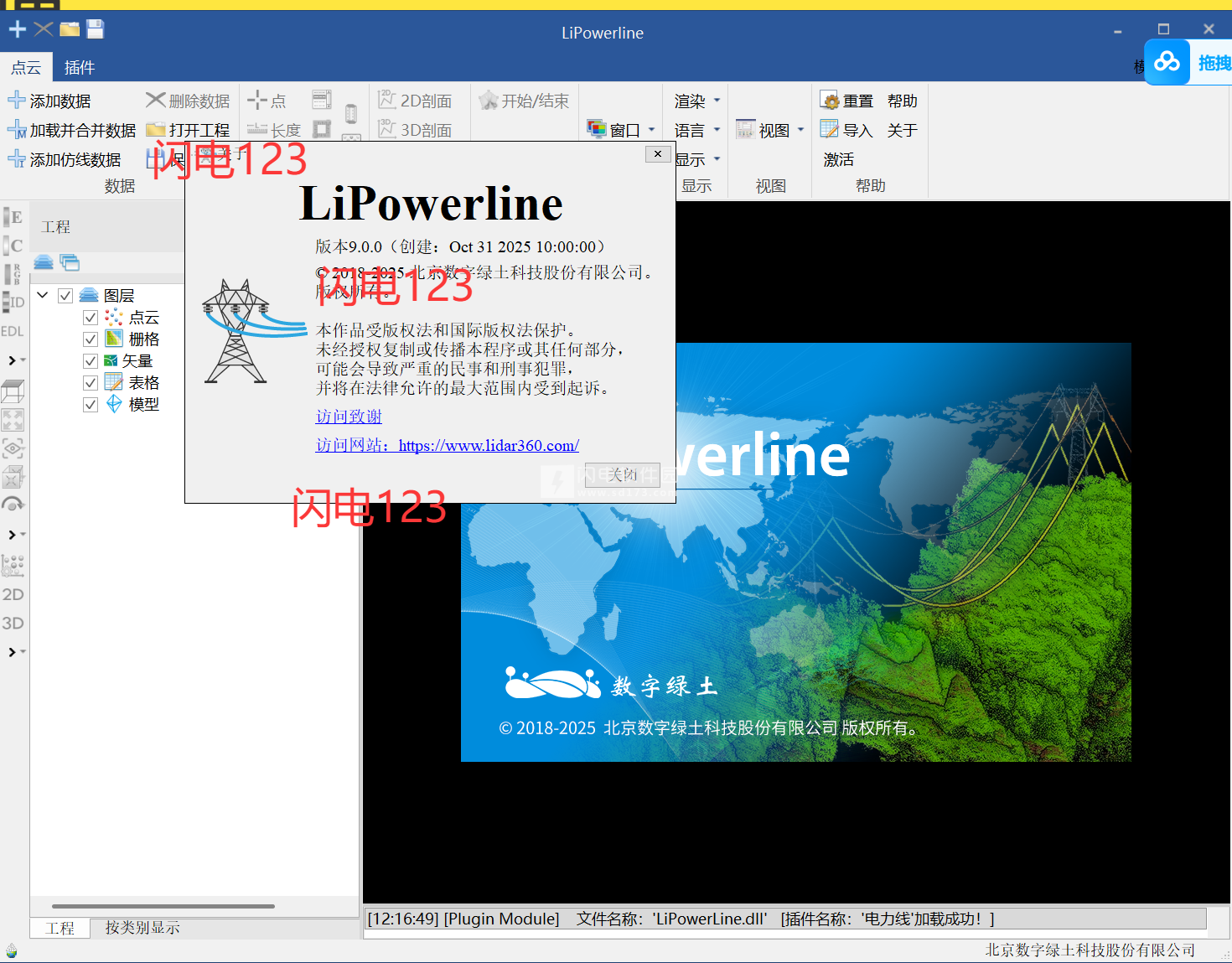Click the save icon in the title bar
This screenshot has width=1232, height=963.
(x=96, y=29)
